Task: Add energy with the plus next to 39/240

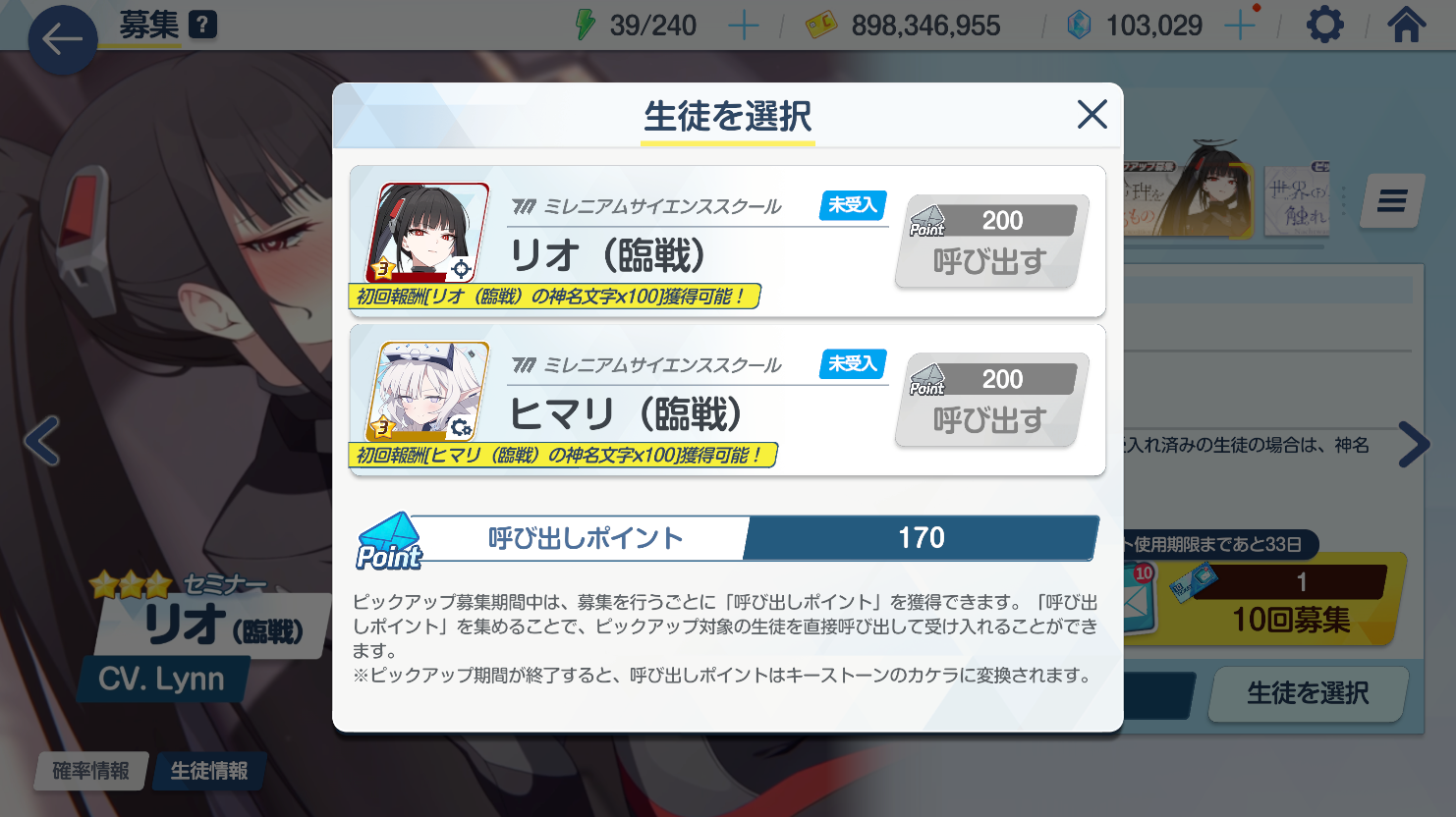Action: click(x=744, y=26)
